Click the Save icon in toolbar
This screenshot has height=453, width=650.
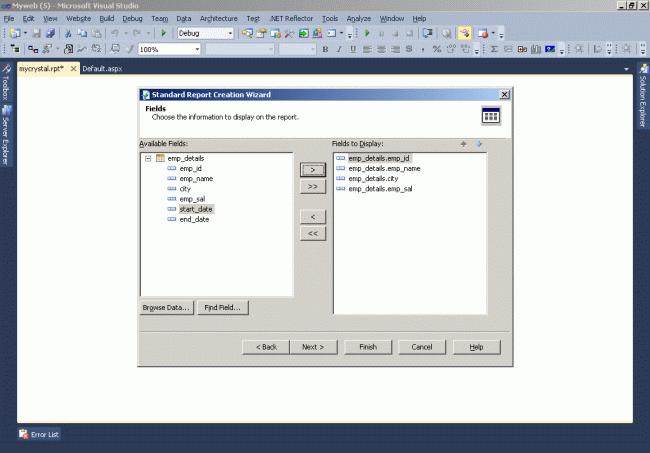tap(36, 33)
